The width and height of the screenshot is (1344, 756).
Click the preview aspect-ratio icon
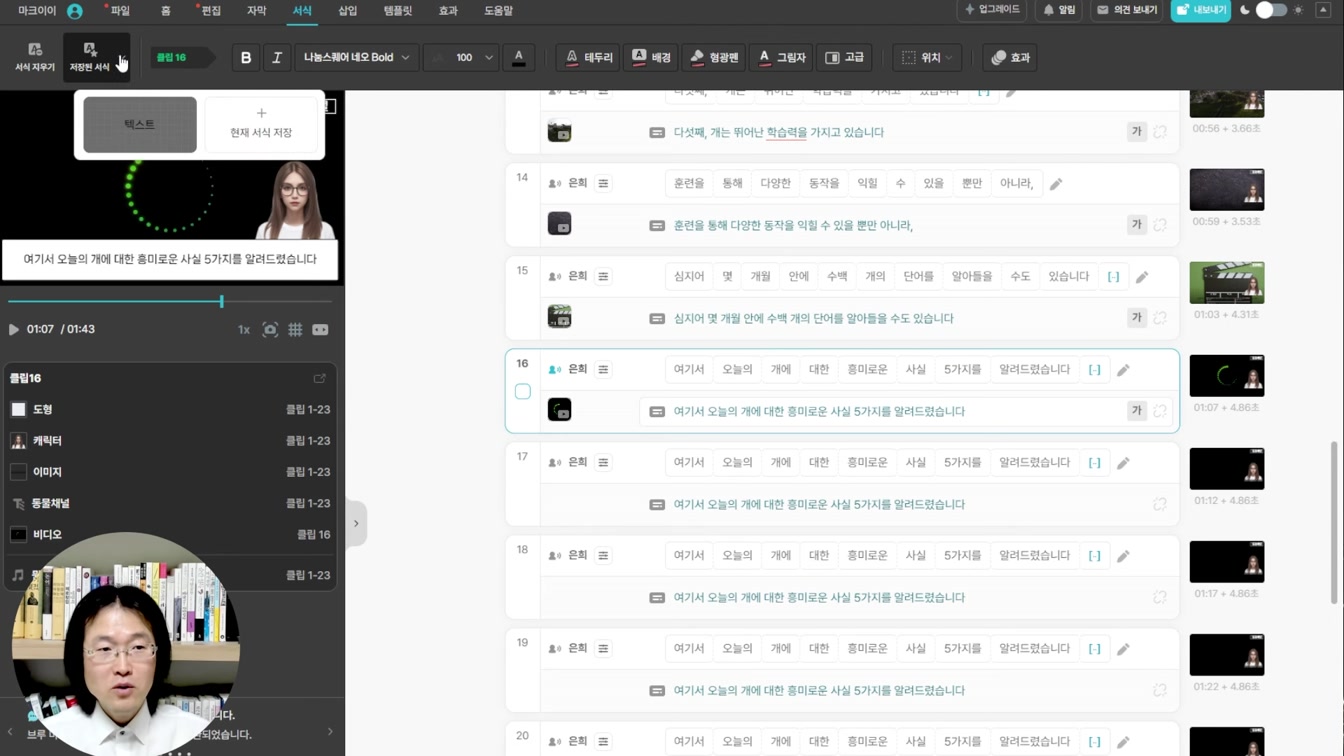(320, 329)
